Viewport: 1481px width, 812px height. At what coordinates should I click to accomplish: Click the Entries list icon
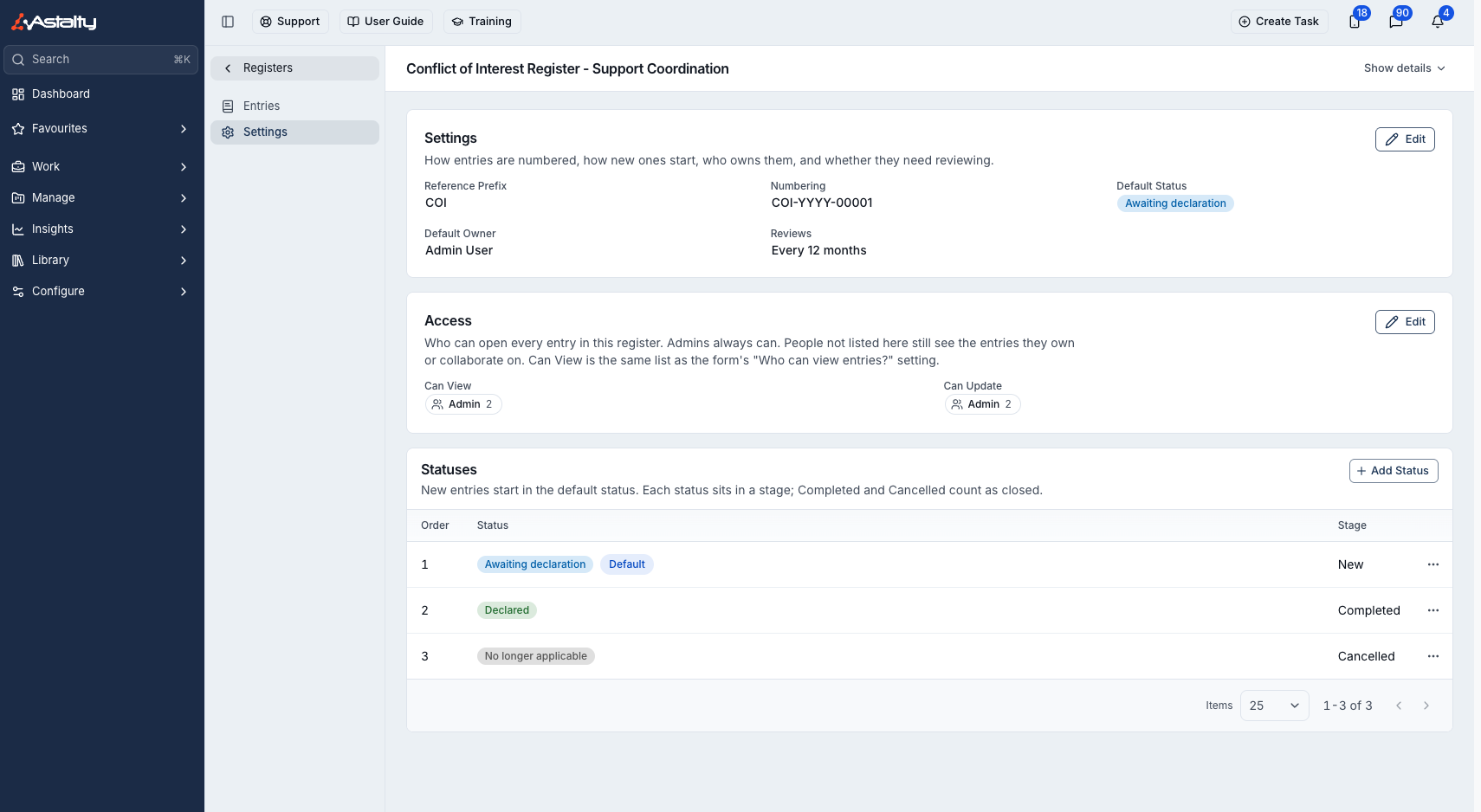(x=228, y=106)
